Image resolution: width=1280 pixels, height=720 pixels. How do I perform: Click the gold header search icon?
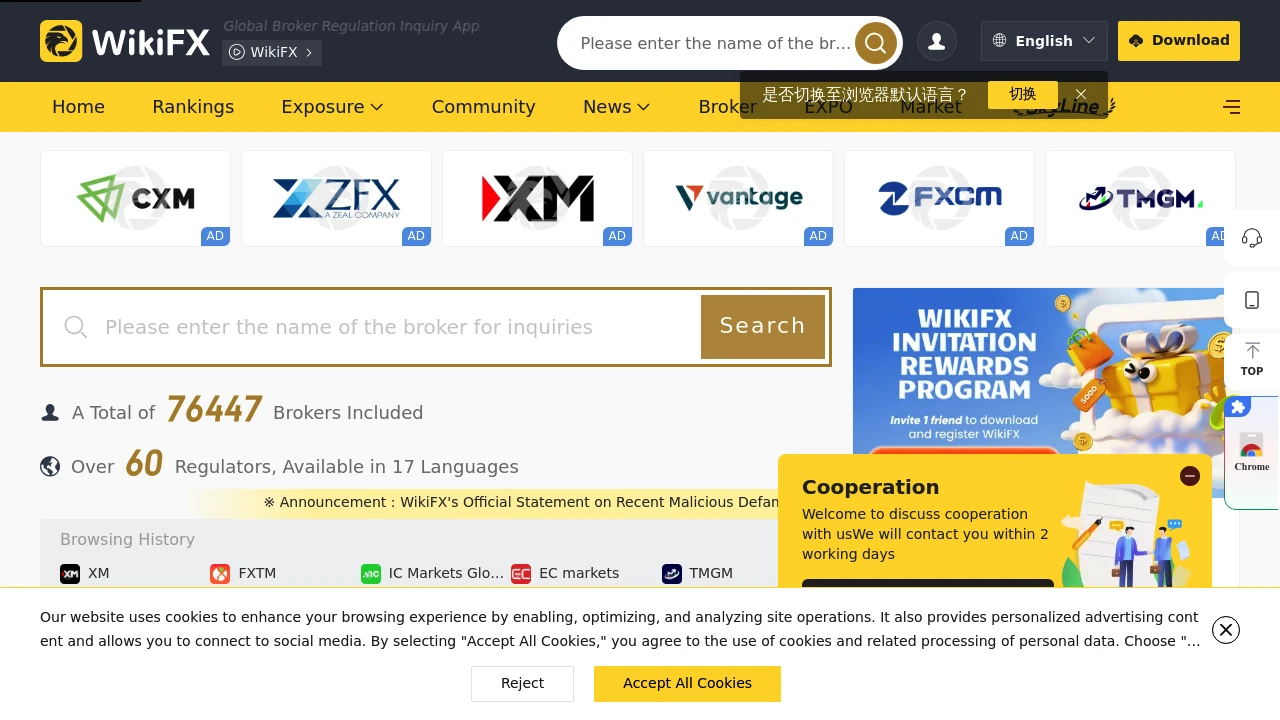coord(875,43)
